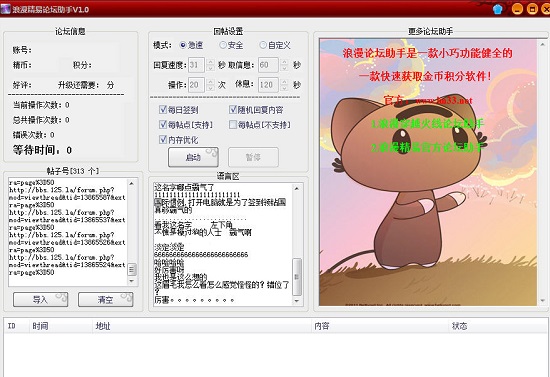
Task: Click the 导入 import button
Action: (x=41, y=300)
